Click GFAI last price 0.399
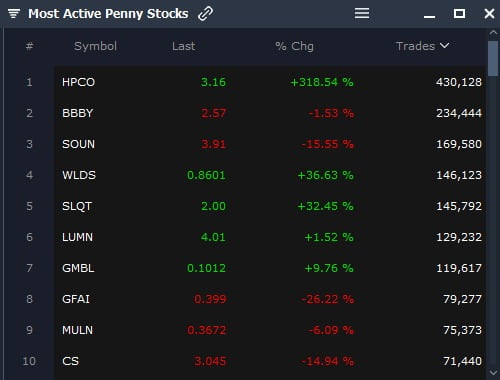This screenshot has height=380, width=500. tap(210, 299)
